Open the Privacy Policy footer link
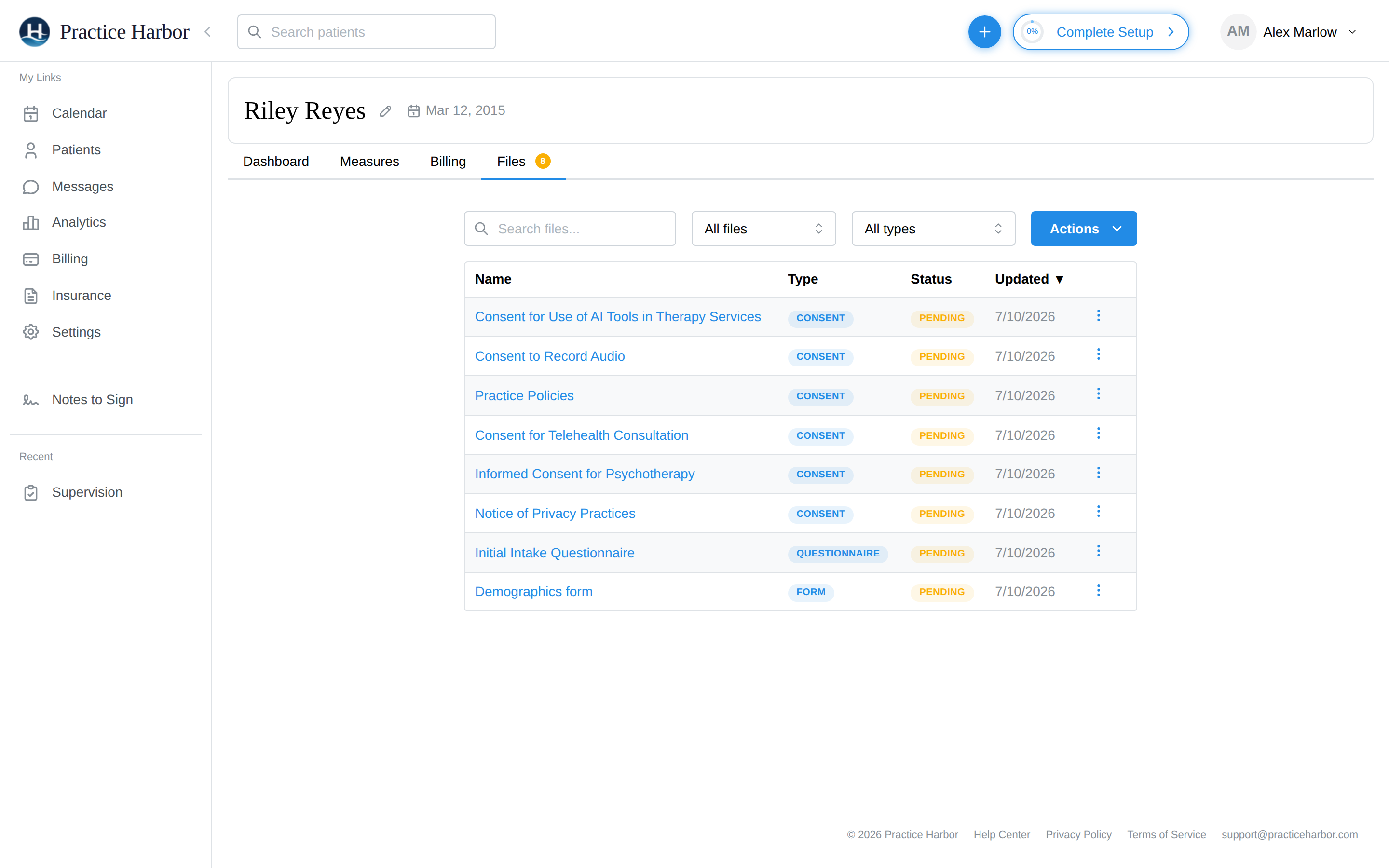The height and width of the screenshot is (868, 1389). [1078, 834]
